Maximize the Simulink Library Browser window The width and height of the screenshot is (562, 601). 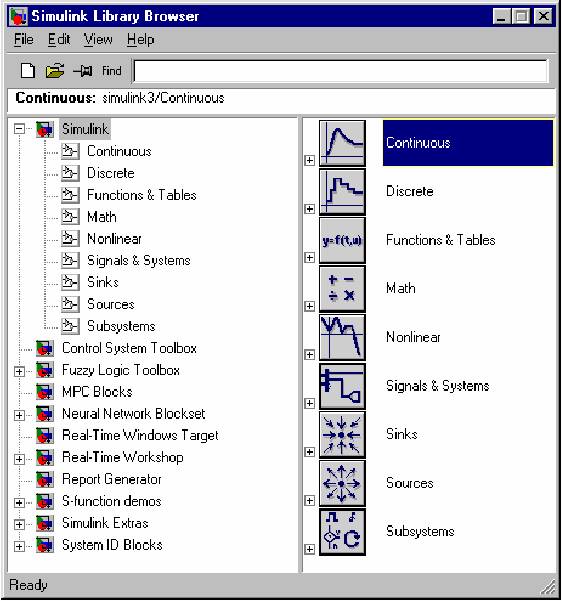[521, 16]
